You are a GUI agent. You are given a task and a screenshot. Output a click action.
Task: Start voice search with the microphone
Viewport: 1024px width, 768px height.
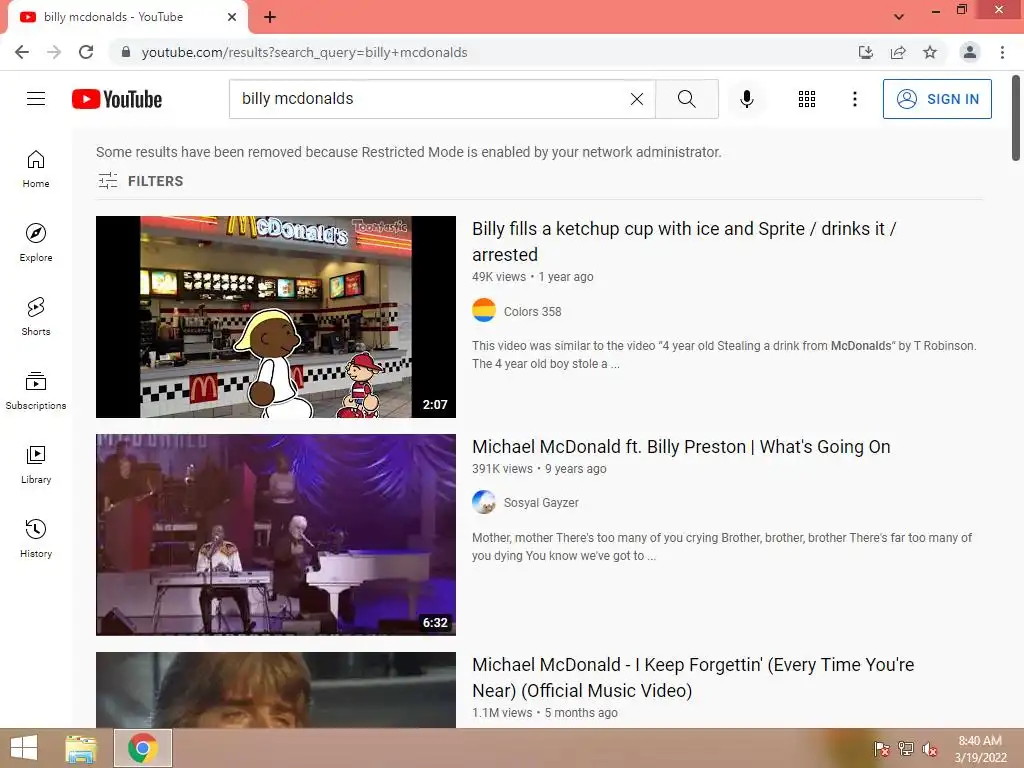(x=747, y=99)
